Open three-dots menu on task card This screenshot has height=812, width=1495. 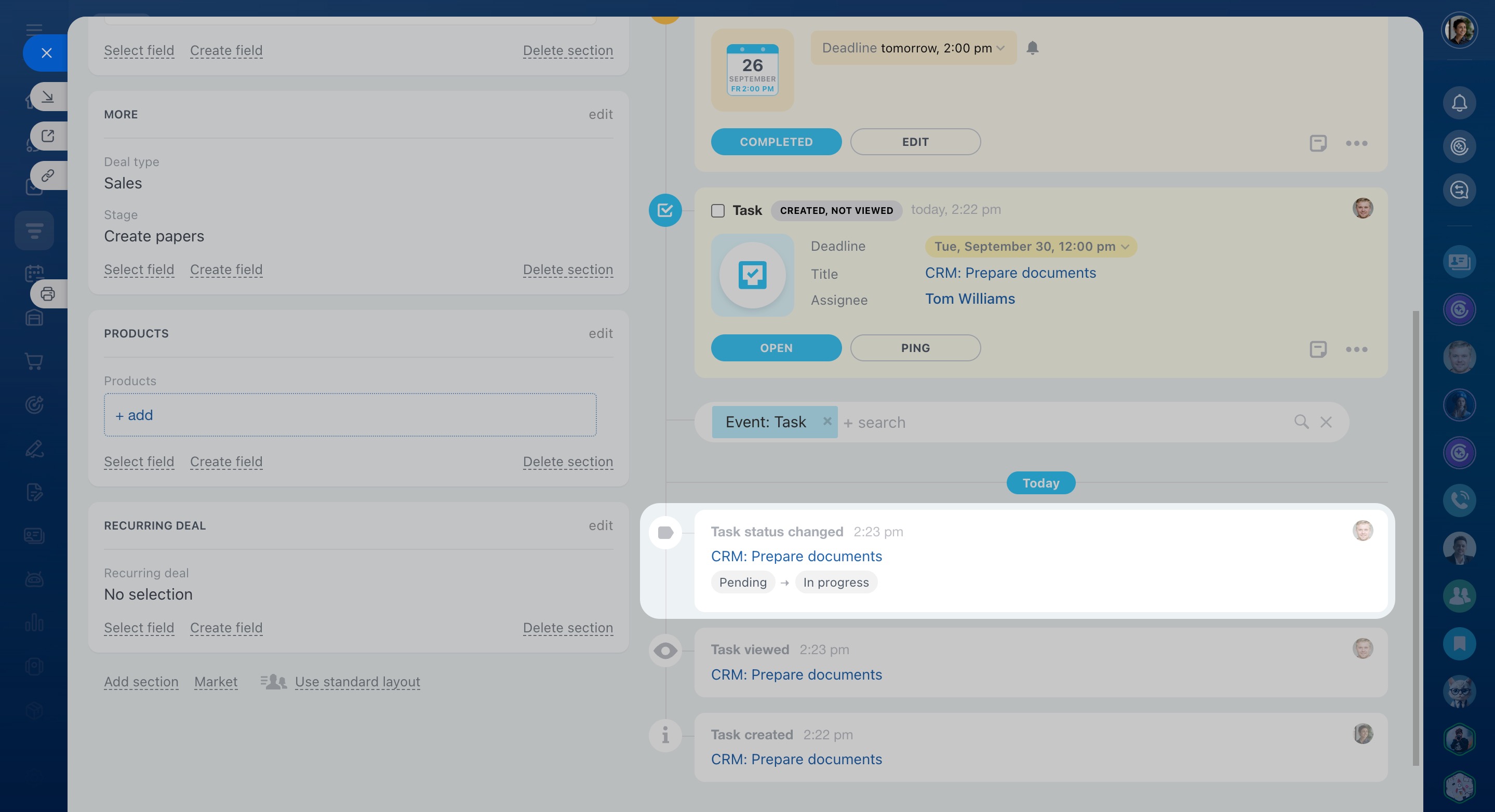coord(1356,348)
